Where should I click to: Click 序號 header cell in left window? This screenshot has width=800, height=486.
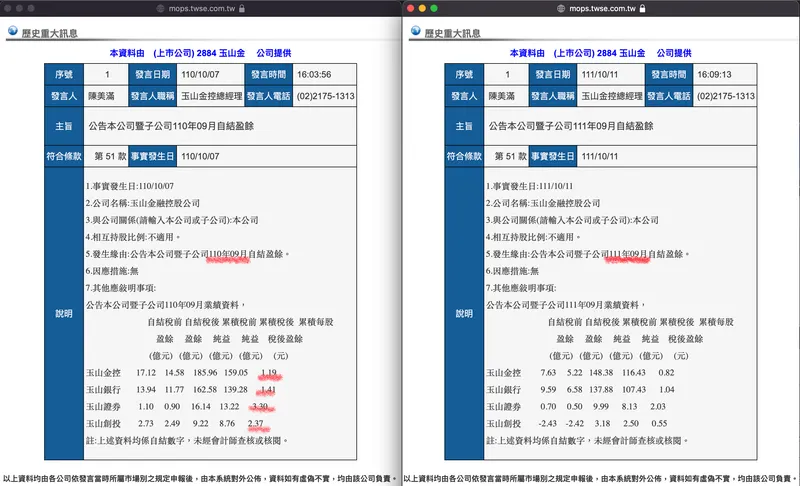64,74
